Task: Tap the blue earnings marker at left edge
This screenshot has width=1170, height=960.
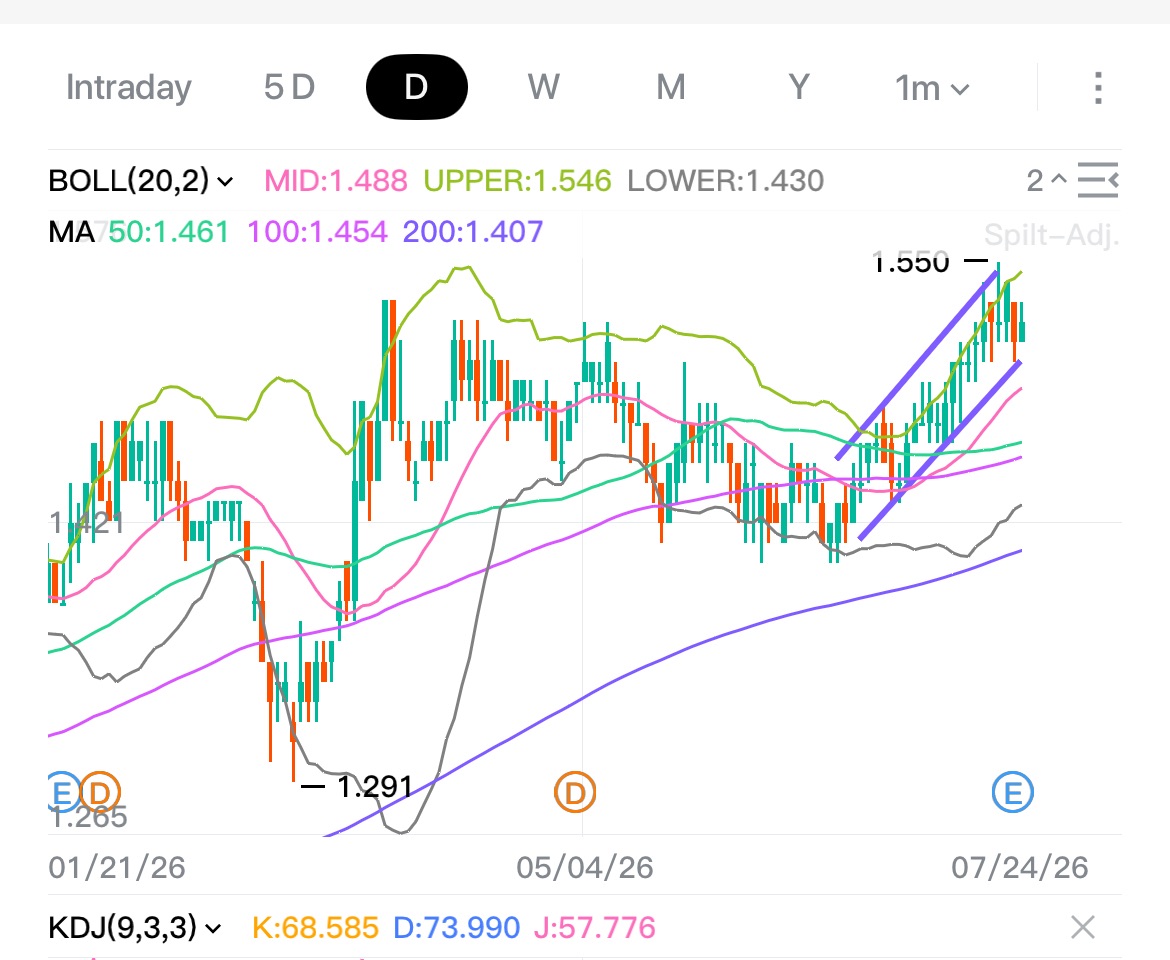Action: (63, 792)
